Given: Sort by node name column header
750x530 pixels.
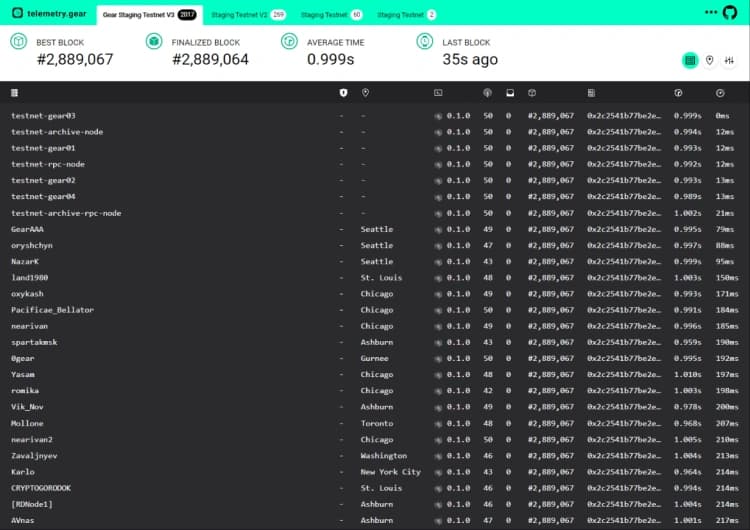Looking at the screenshot, I should 14,93.
